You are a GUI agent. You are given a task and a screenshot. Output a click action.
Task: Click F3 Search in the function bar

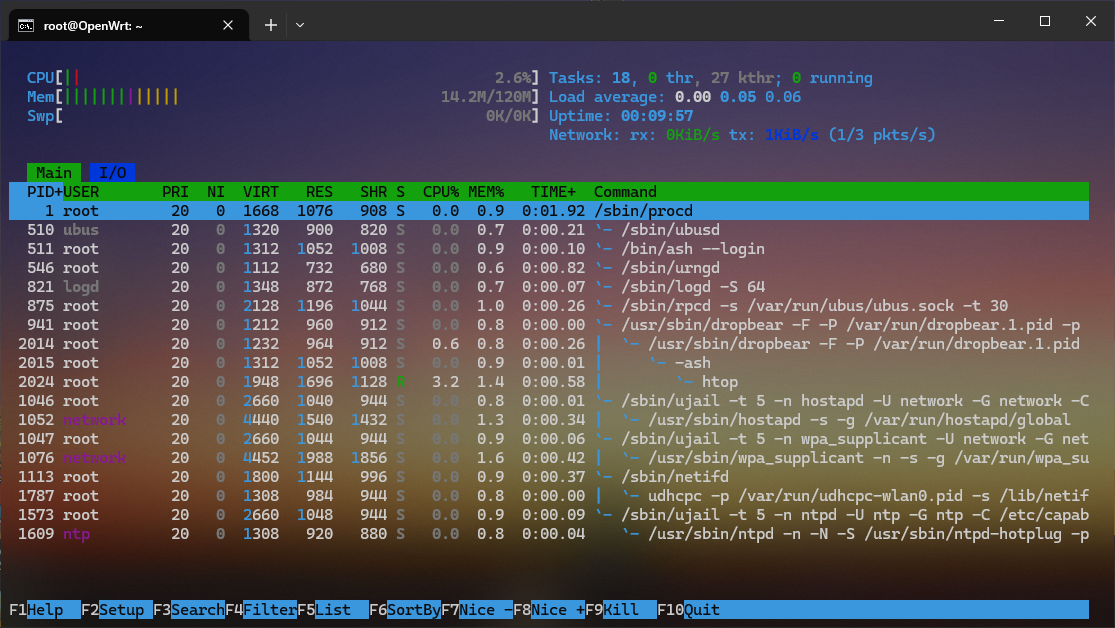click(189, 610)
